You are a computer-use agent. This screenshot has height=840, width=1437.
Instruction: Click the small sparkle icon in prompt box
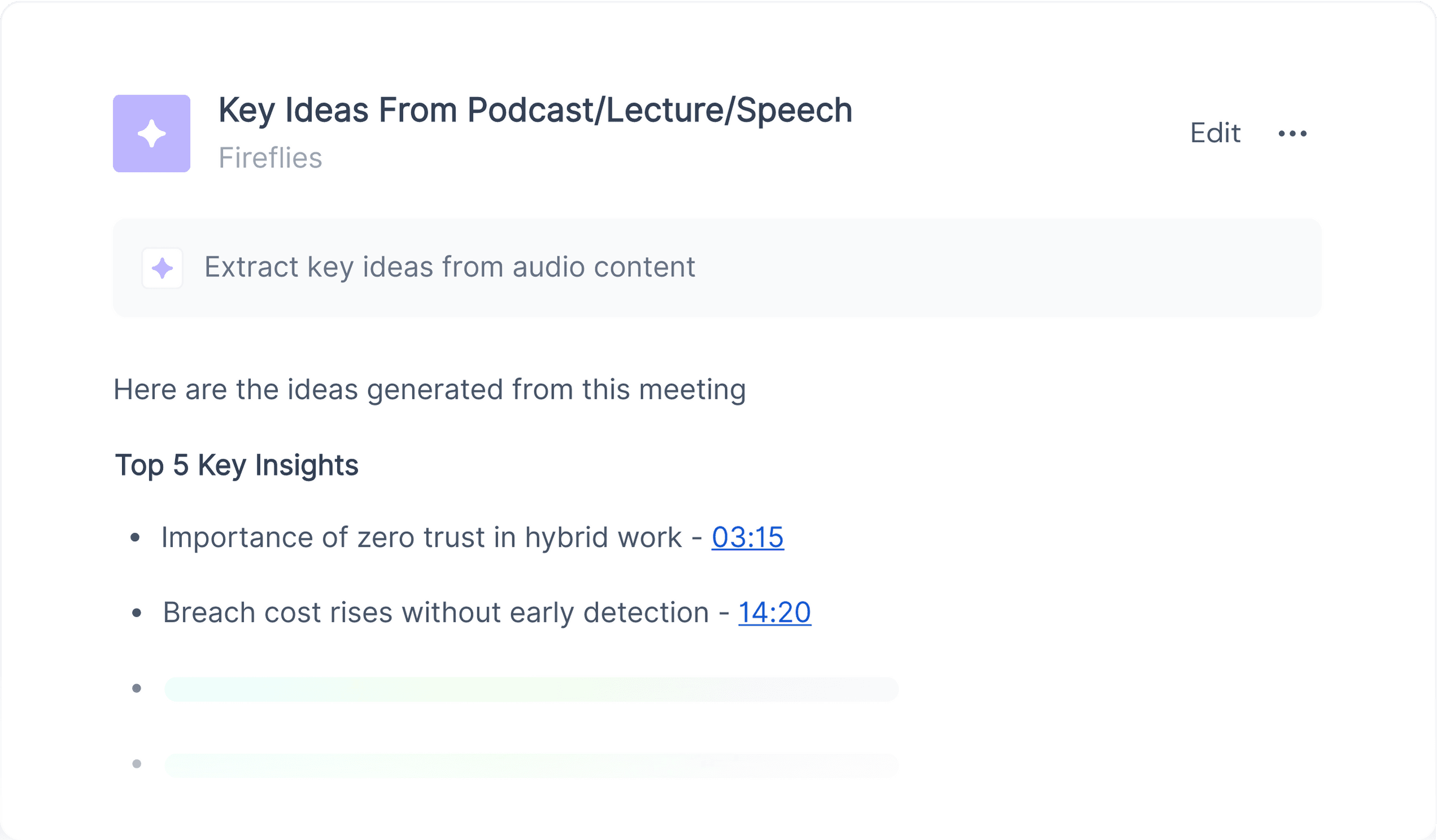(x=163, y=268)
